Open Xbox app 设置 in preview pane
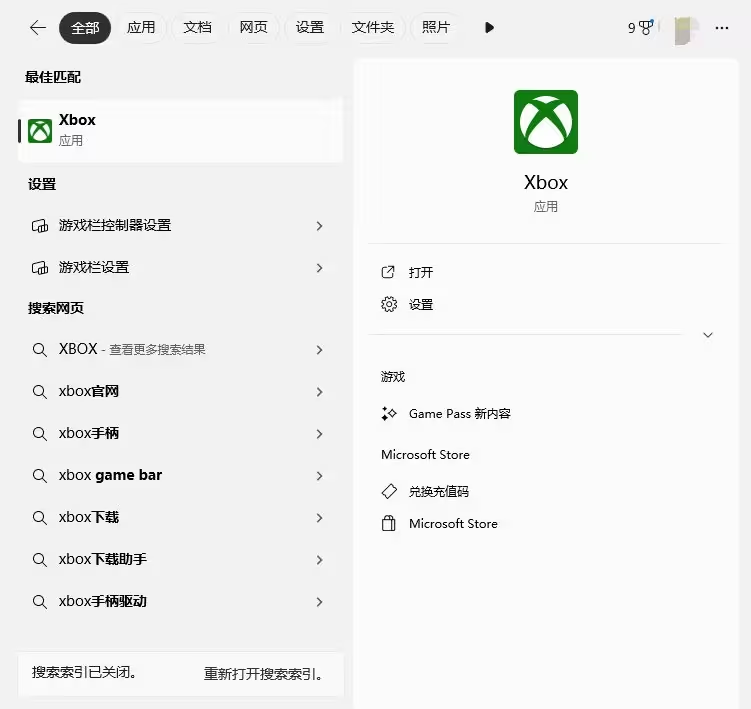 (421, 305)
